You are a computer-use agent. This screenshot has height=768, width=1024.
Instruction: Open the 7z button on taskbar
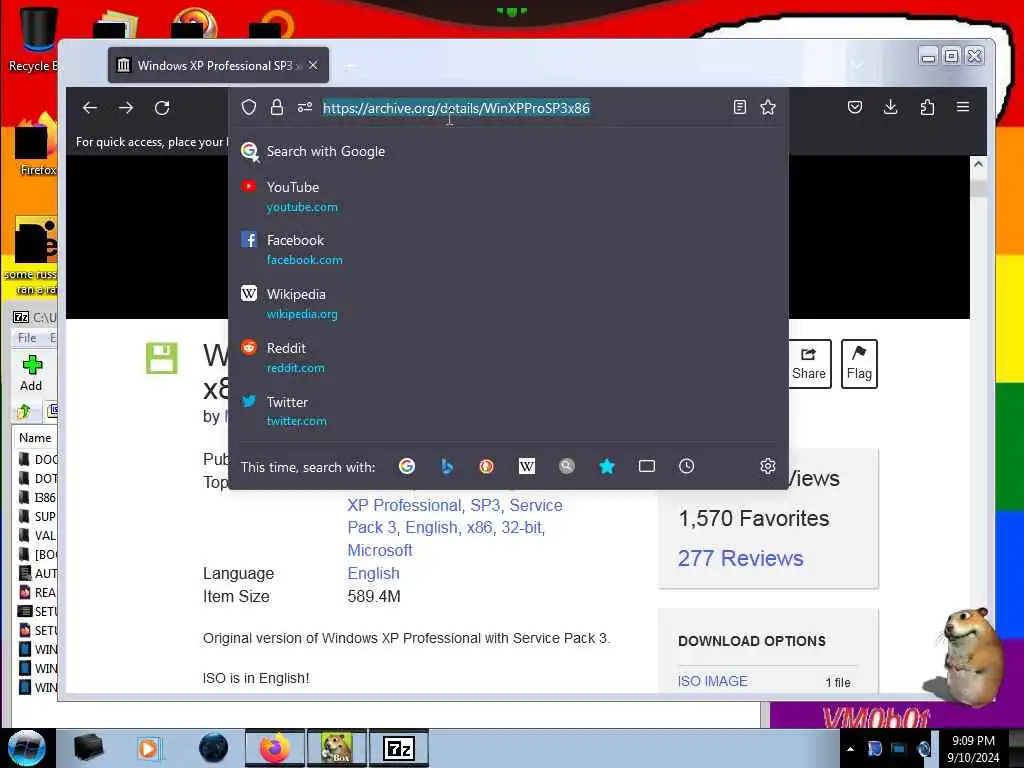pyautogui.click(x=399, y=748)
